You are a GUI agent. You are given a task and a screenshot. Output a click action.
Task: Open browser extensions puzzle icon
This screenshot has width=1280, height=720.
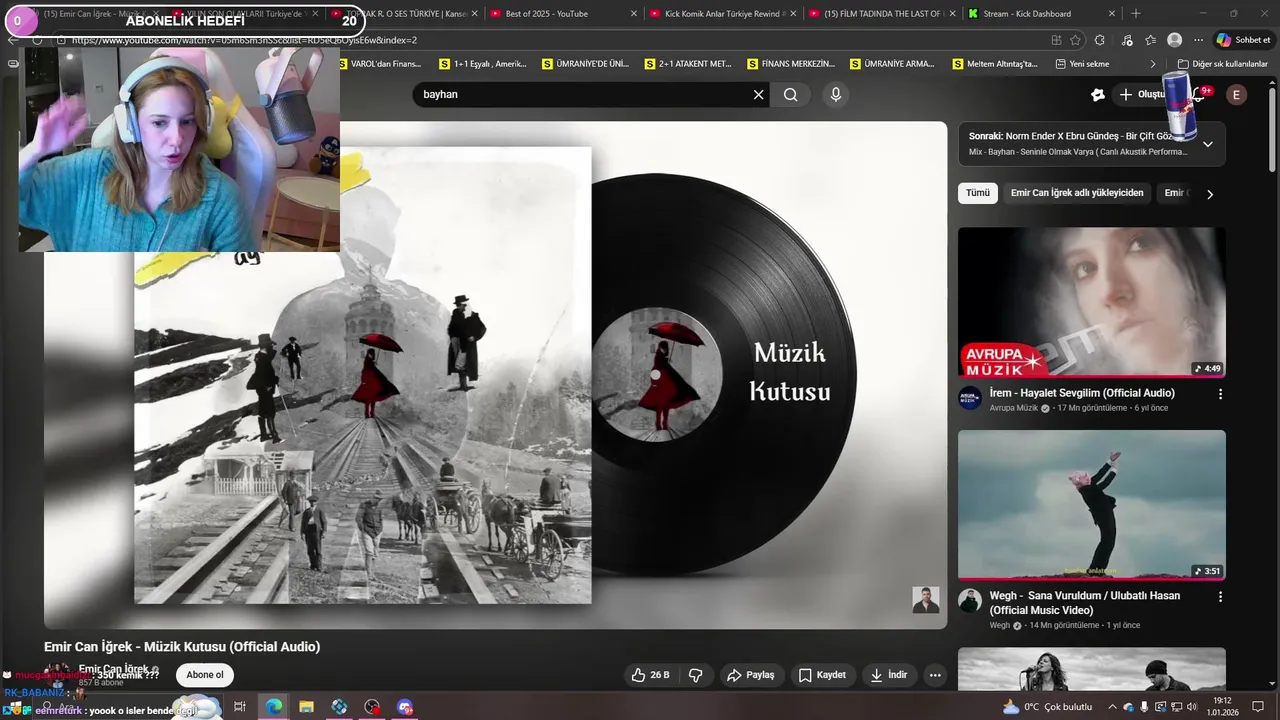pos(1099,40)
